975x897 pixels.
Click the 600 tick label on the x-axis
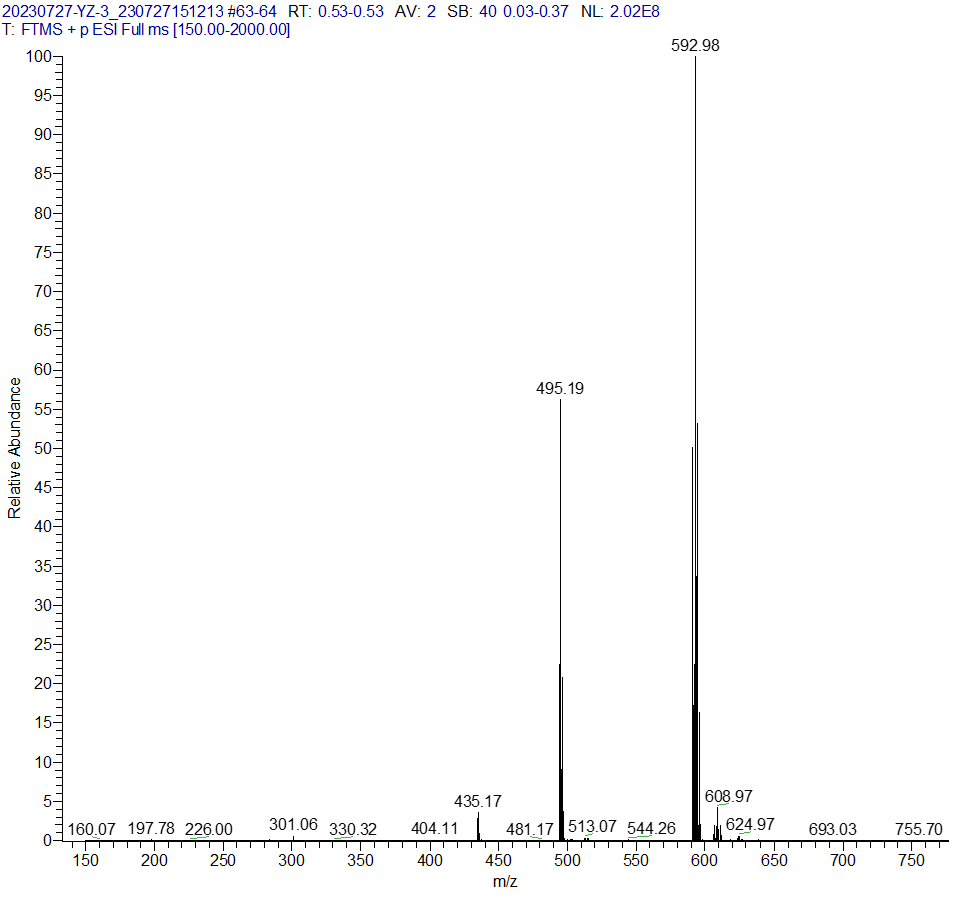(x=705, y=860)
